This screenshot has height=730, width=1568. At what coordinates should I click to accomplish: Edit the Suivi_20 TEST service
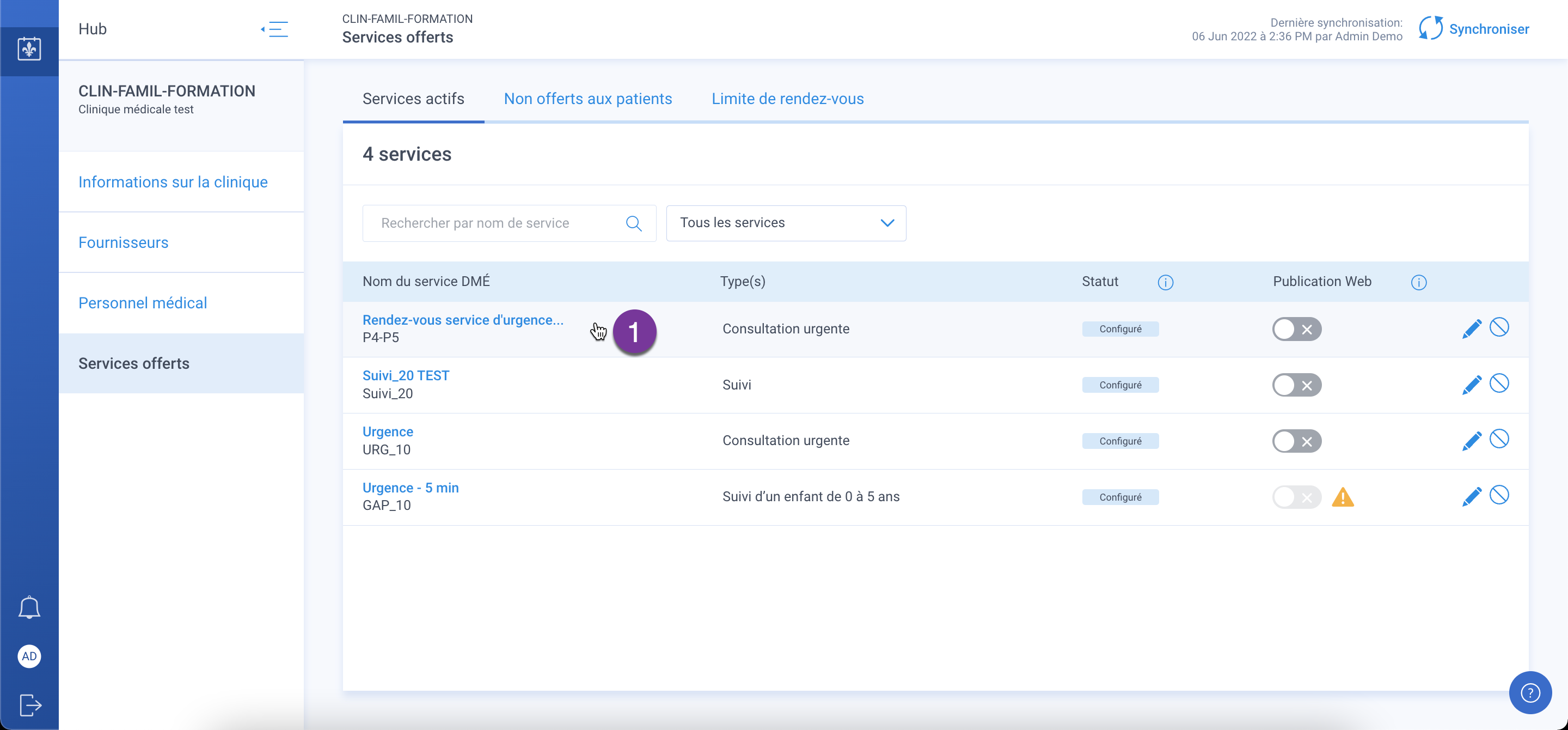1471,385
